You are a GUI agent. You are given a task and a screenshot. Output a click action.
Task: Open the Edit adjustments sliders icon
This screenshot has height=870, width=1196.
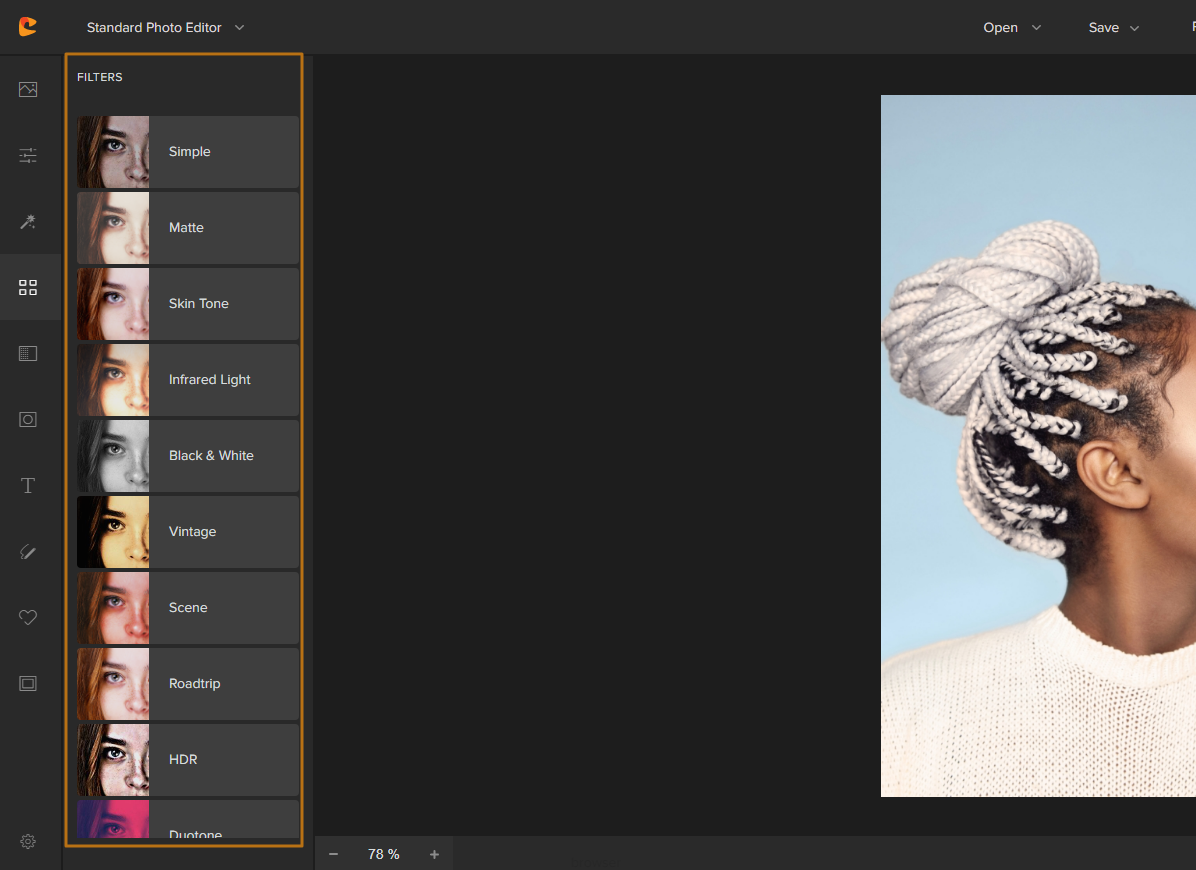click(x=28, y=155)
